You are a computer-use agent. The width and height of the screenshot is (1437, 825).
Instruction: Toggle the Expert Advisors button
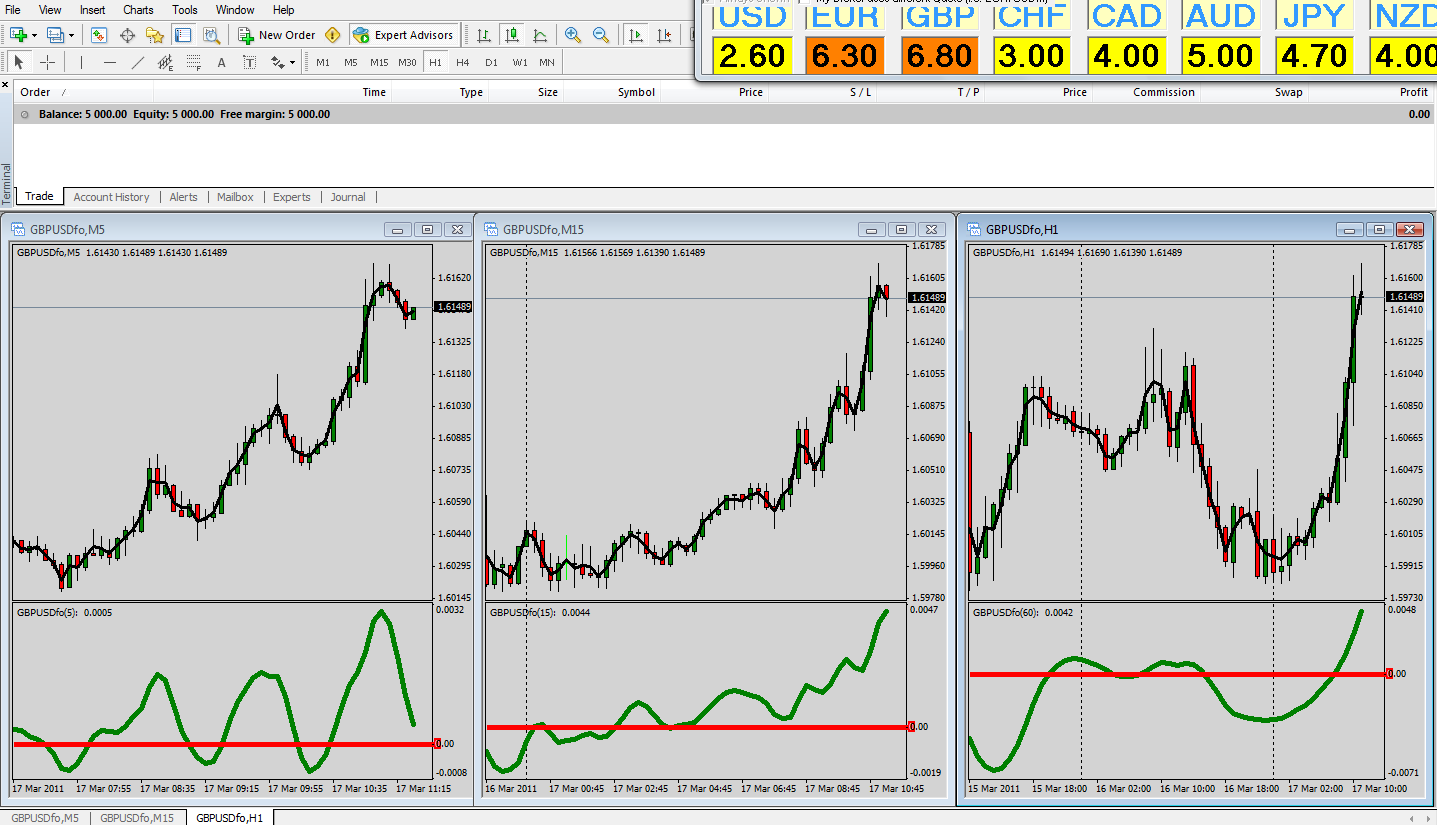pos(403,35)
